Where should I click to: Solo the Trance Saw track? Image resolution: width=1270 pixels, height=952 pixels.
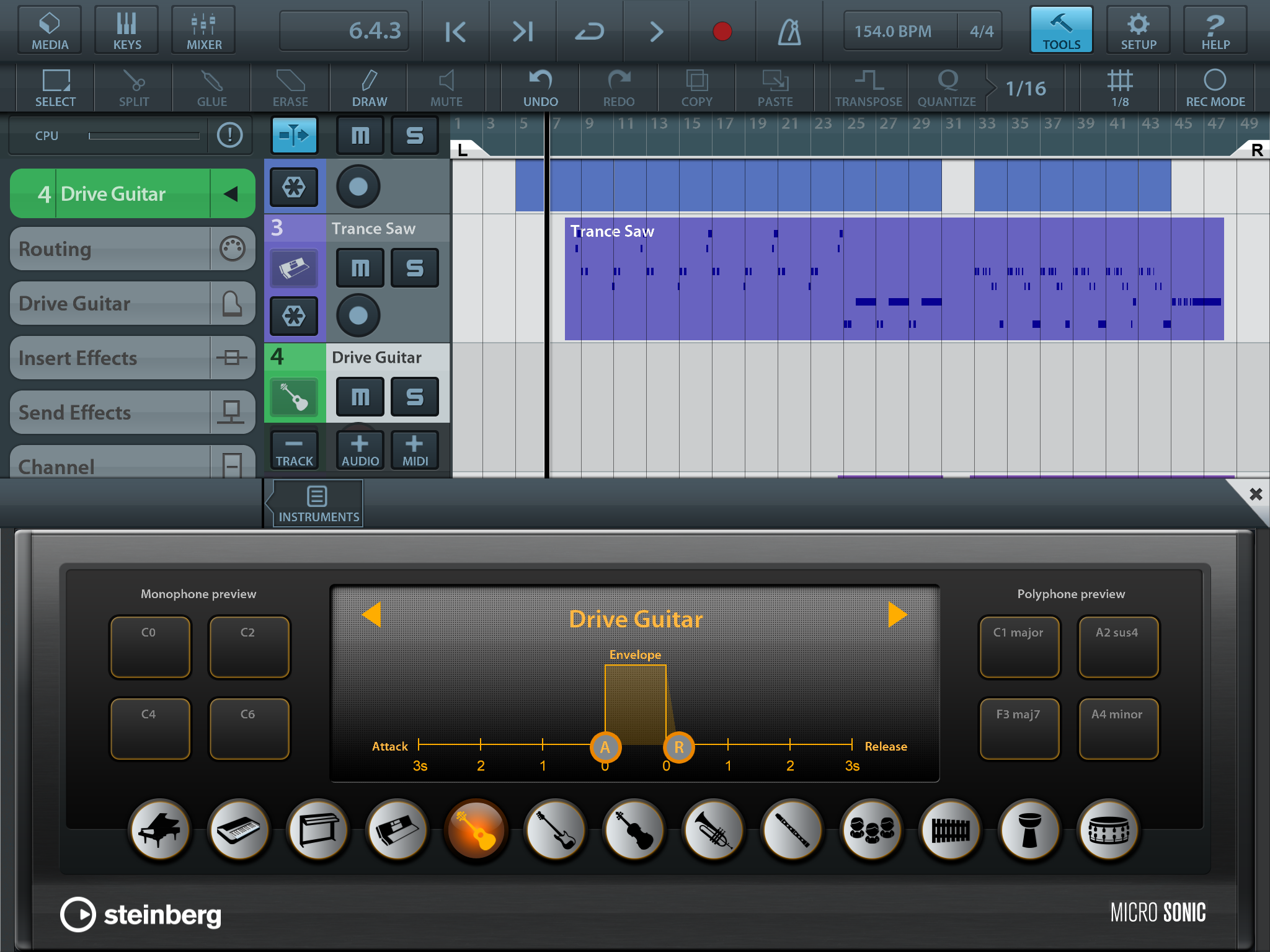click(x=415, y=268)
